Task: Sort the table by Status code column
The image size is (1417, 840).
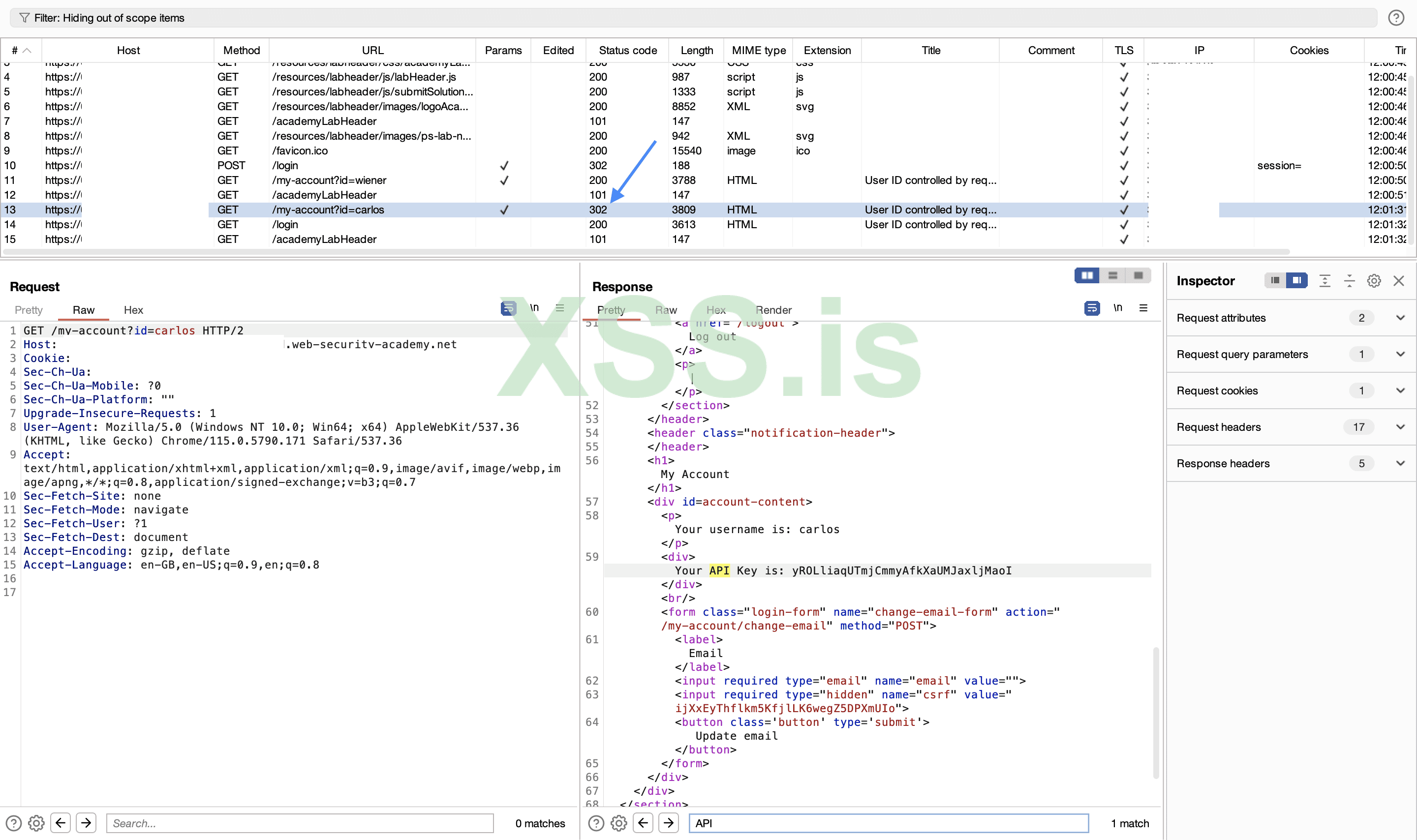Action: tap(627, 50)
